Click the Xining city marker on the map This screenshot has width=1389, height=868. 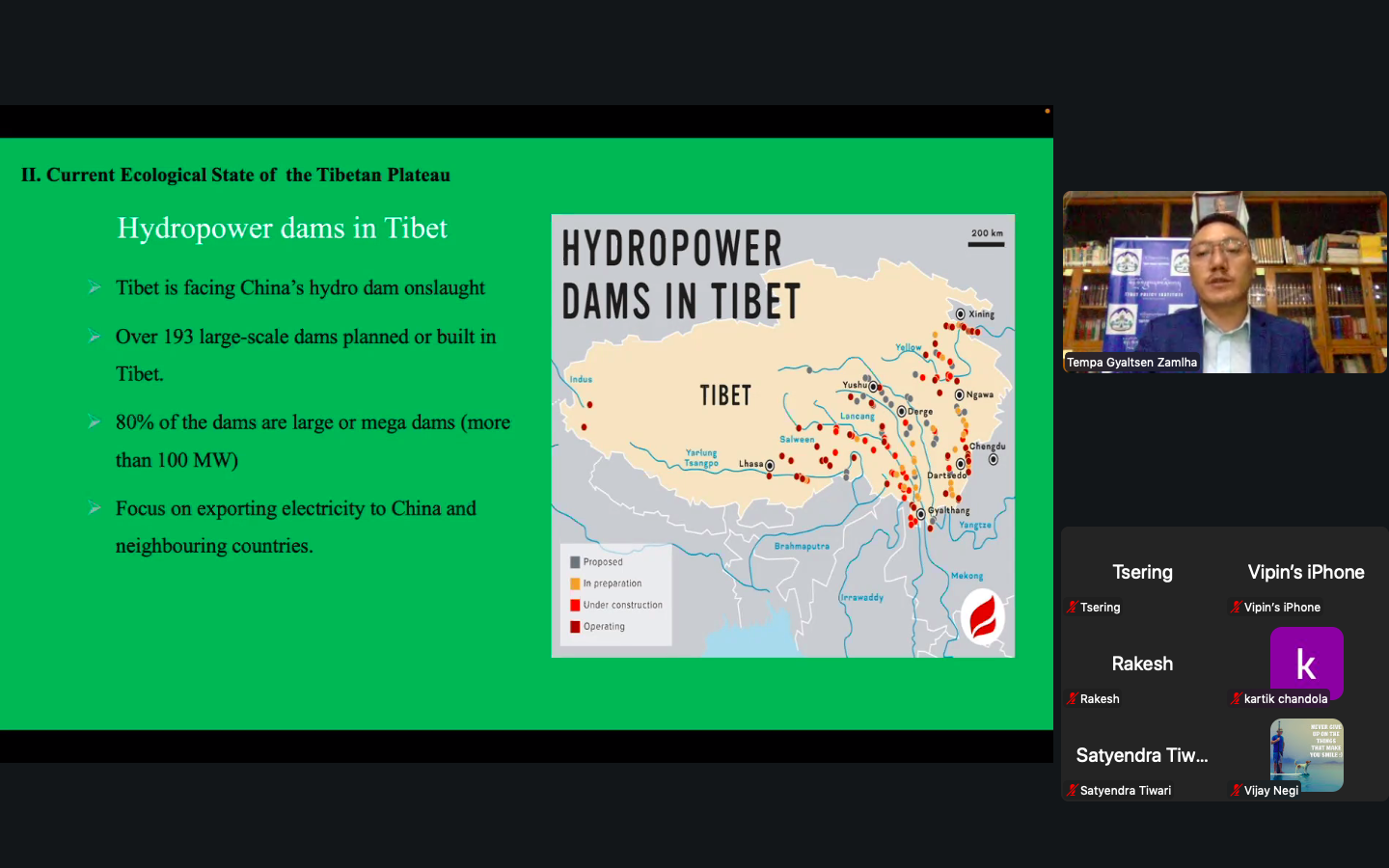(x=961, y=313)
